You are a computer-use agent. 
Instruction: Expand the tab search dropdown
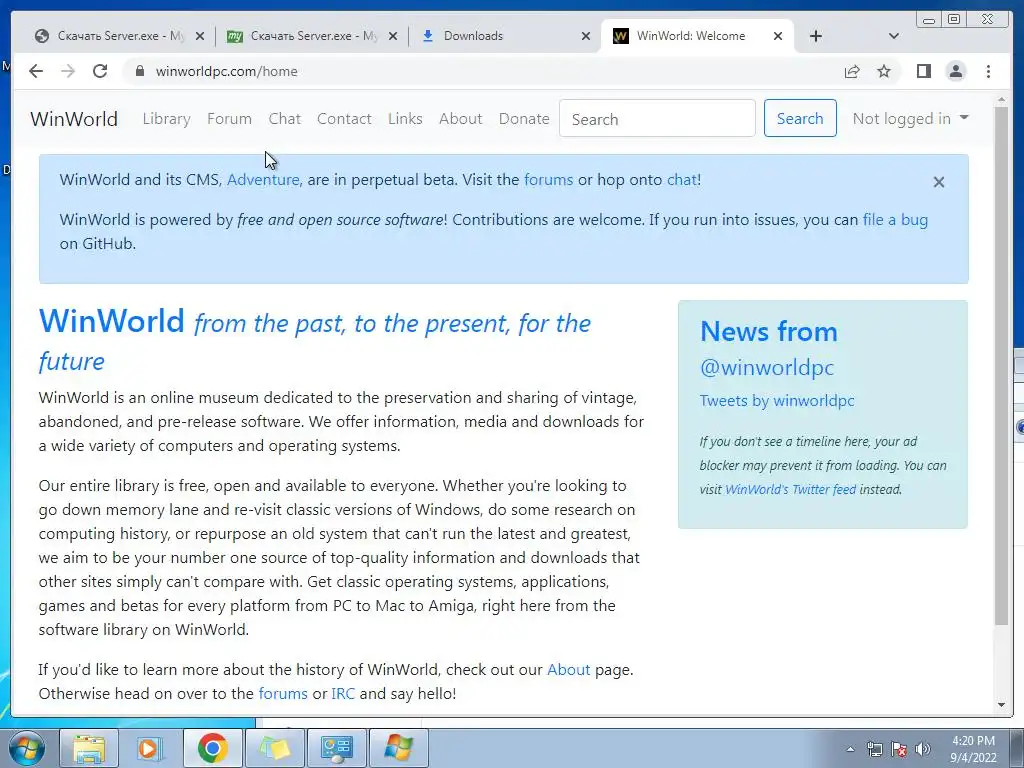pyautogui.click(x=894, y=36)
